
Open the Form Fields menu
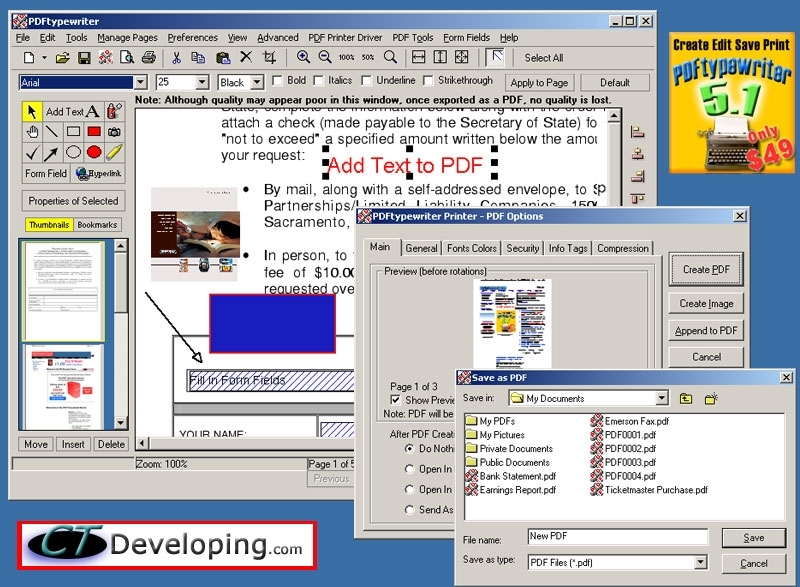coord(466,37)
